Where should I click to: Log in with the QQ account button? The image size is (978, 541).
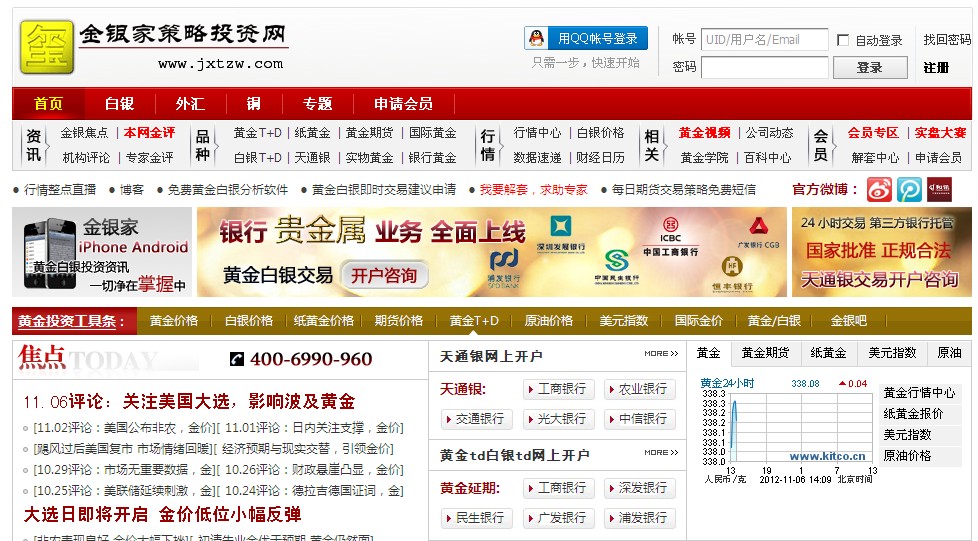tap(586, 39)
